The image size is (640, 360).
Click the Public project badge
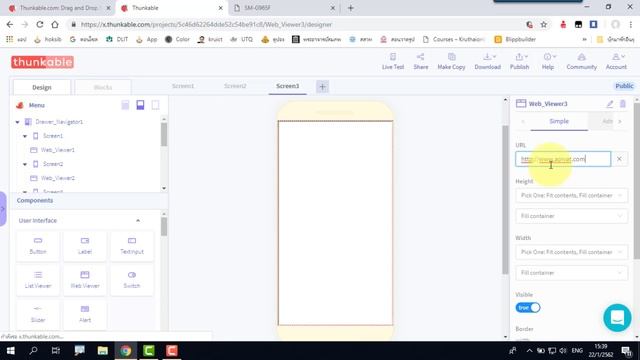coord(624,86)
